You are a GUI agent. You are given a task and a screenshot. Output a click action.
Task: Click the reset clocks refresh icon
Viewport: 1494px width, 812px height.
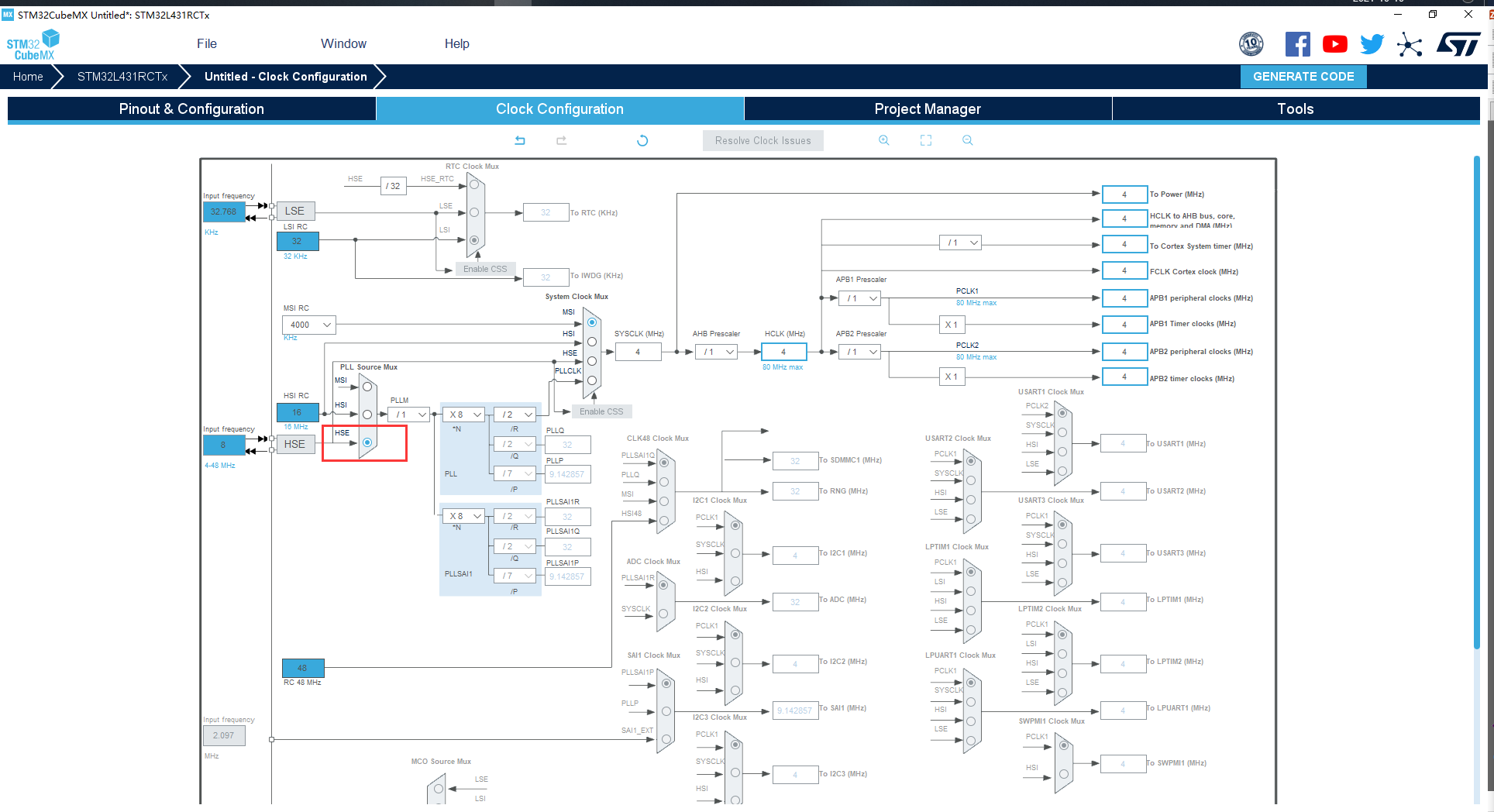point(642,140)
